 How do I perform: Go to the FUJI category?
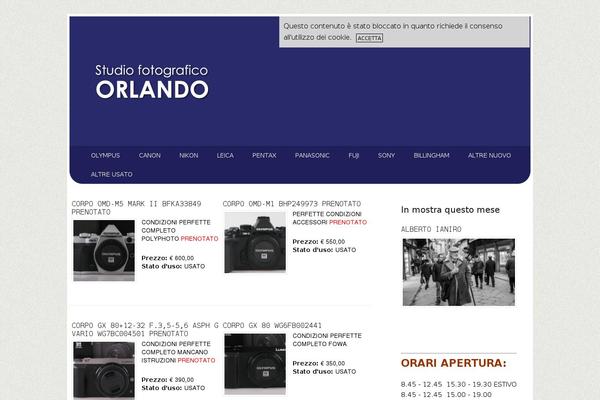pyautogui.click(x=354, y=155)
